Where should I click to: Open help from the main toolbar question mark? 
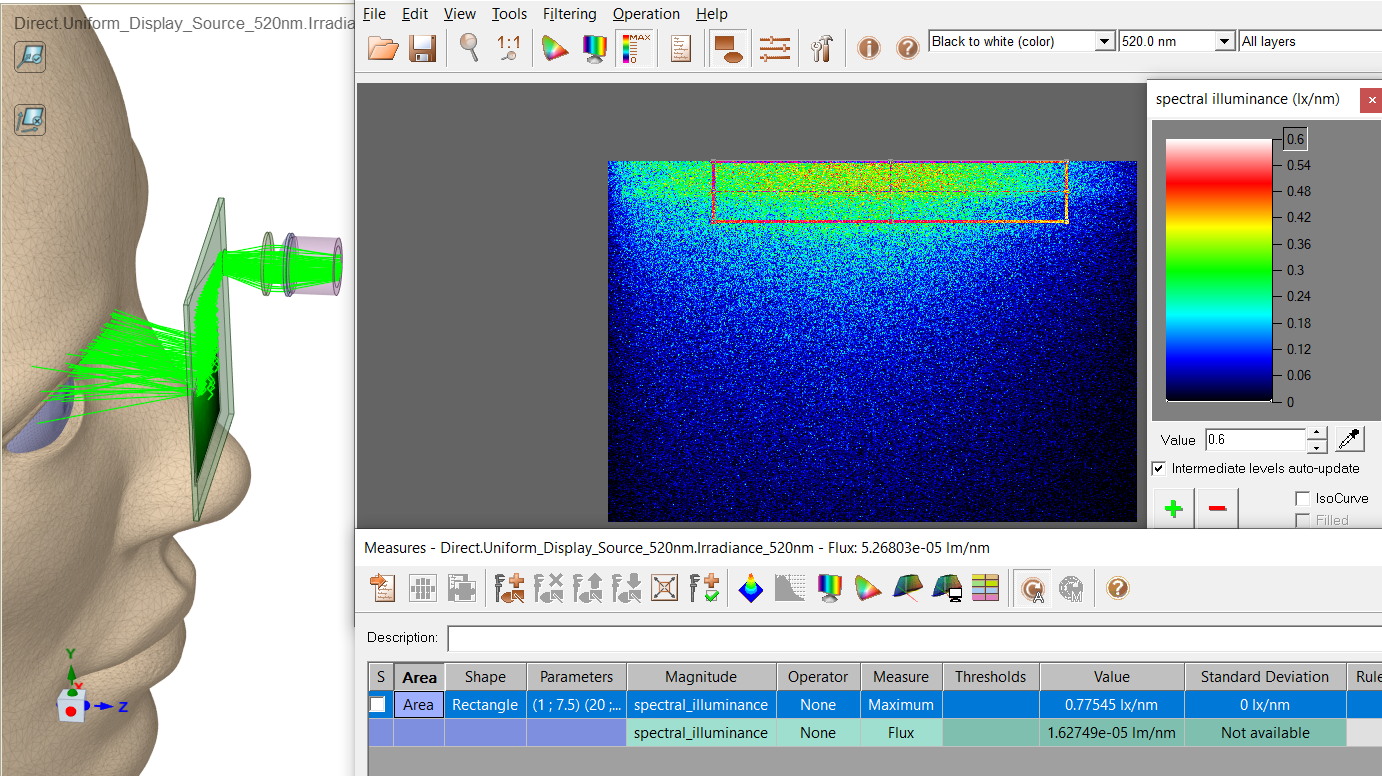(907, 47)
